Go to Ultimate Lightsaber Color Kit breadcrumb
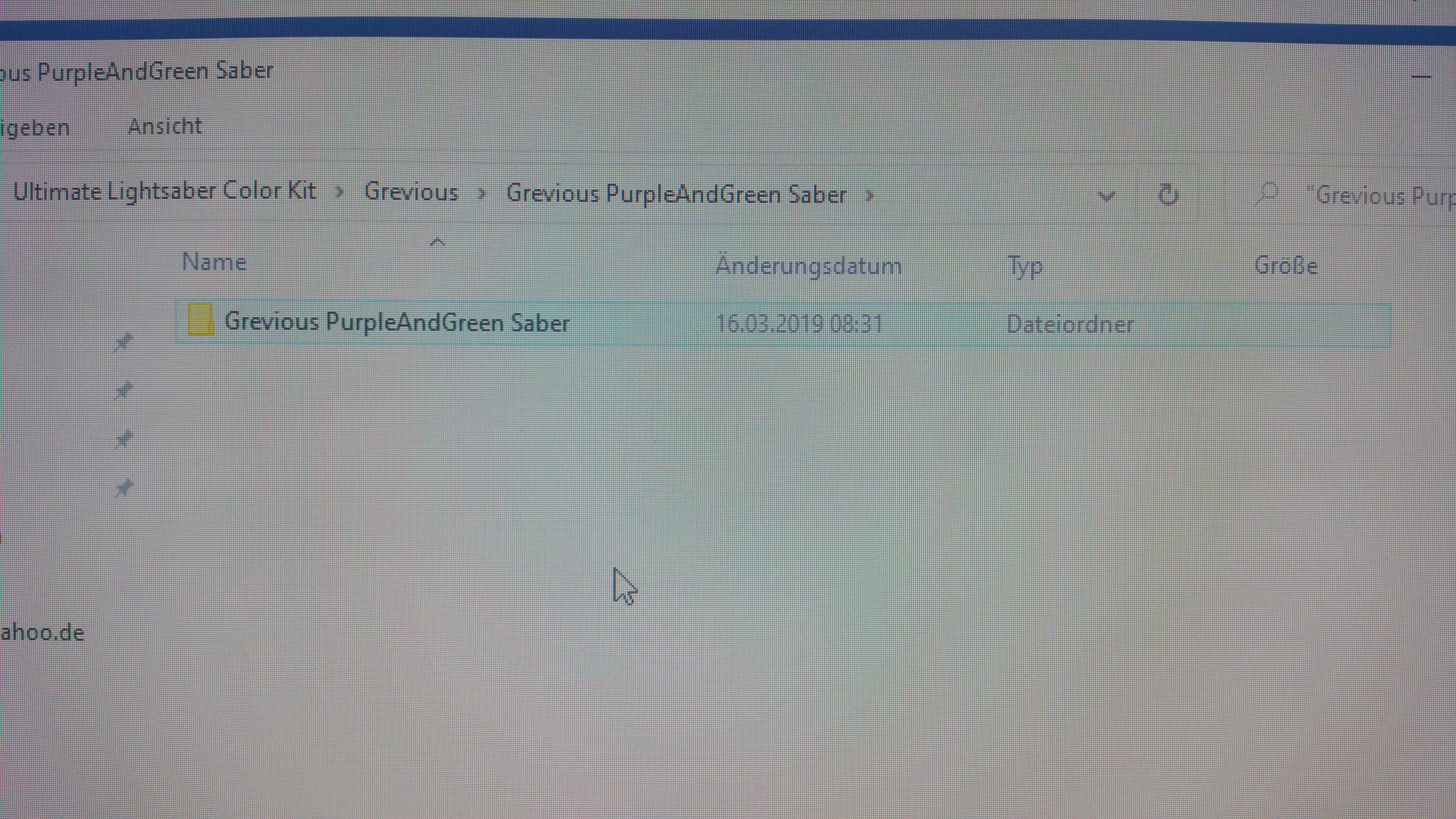 click(165, 191)
